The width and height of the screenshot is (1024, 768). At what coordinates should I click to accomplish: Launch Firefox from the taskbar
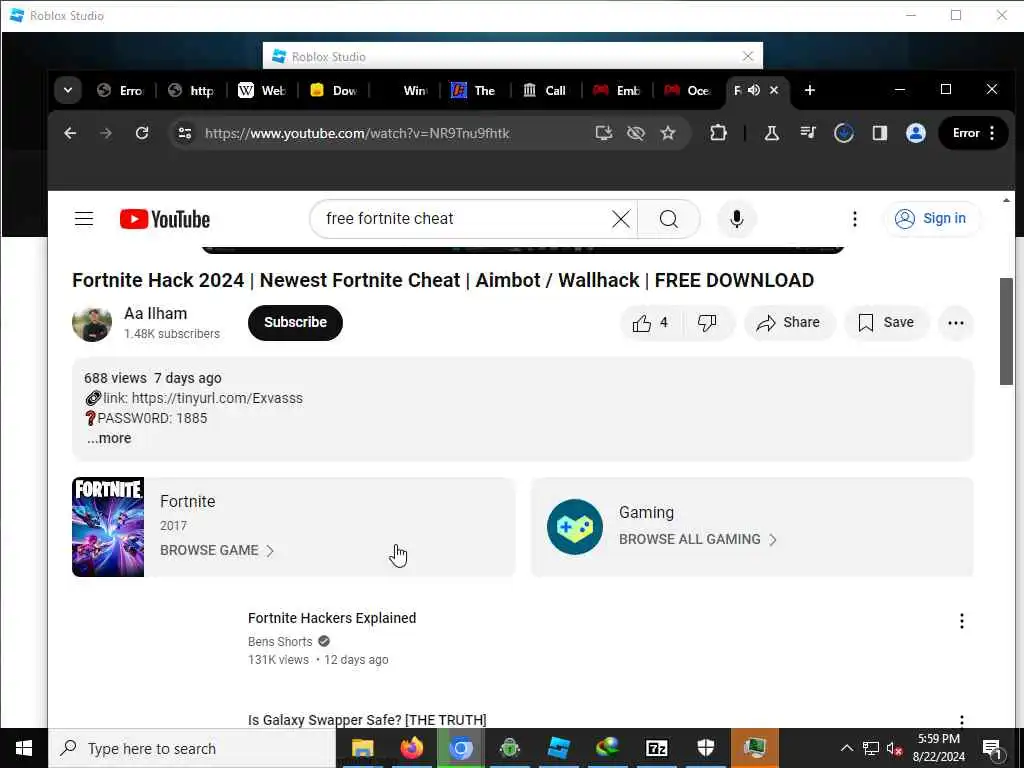coord(411,748)
